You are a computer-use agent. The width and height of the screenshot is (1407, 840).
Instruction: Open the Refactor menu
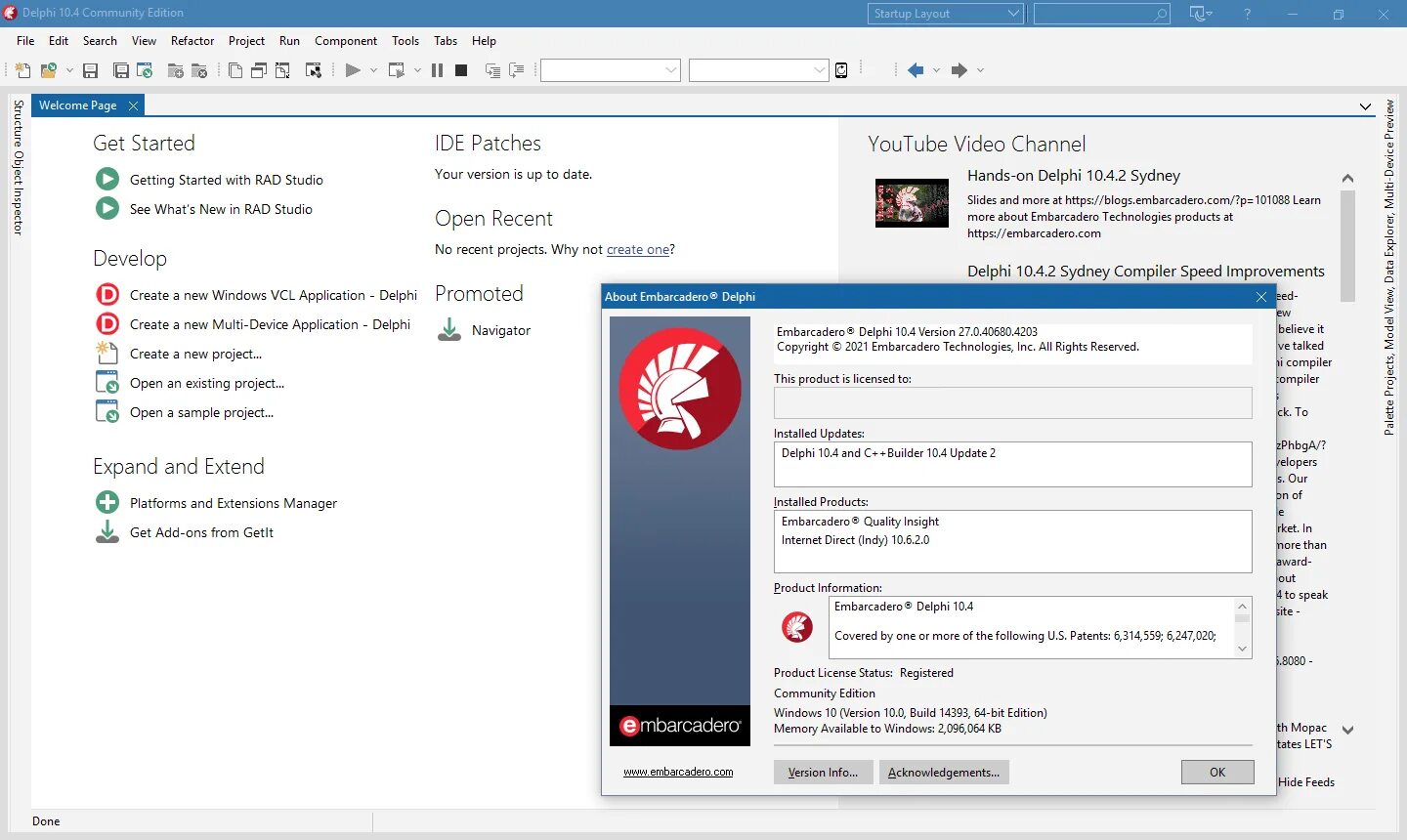coord(192,41)
